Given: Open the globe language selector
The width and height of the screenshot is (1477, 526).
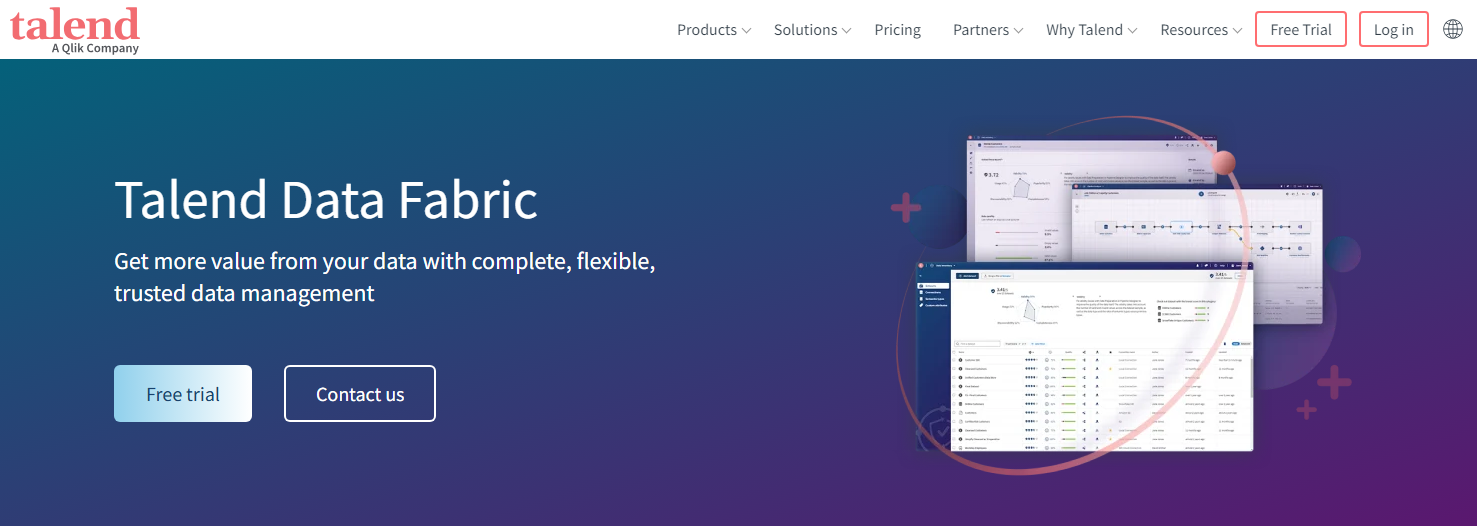Looking at the screenshot, I should [1453, 29].
